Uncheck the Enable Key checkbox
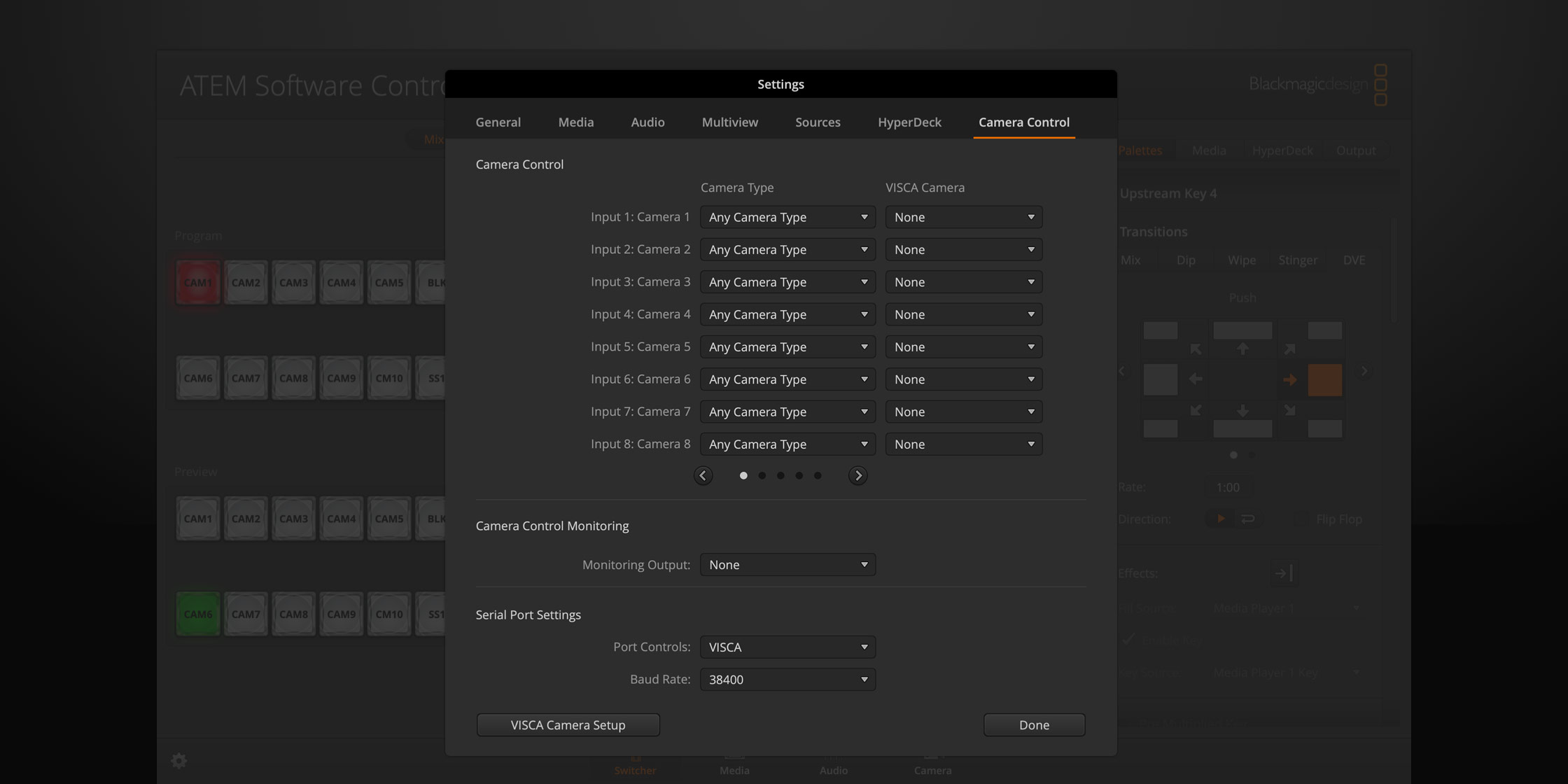Viewport: 1568px width, 784px height. coord(1129,639)
